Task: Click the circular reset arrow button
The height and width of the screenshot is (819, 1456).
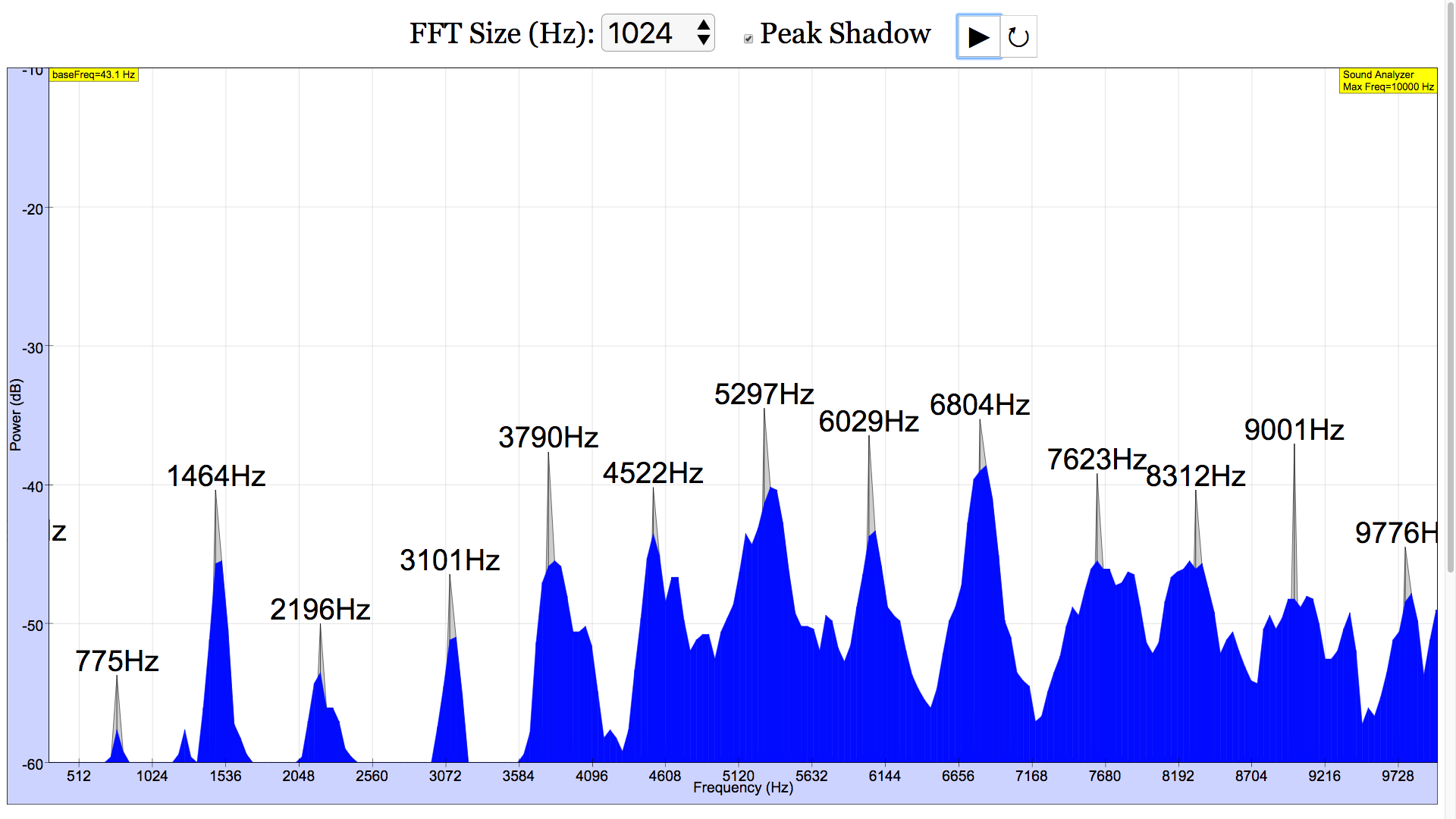Action: [x=1018, y=36]
